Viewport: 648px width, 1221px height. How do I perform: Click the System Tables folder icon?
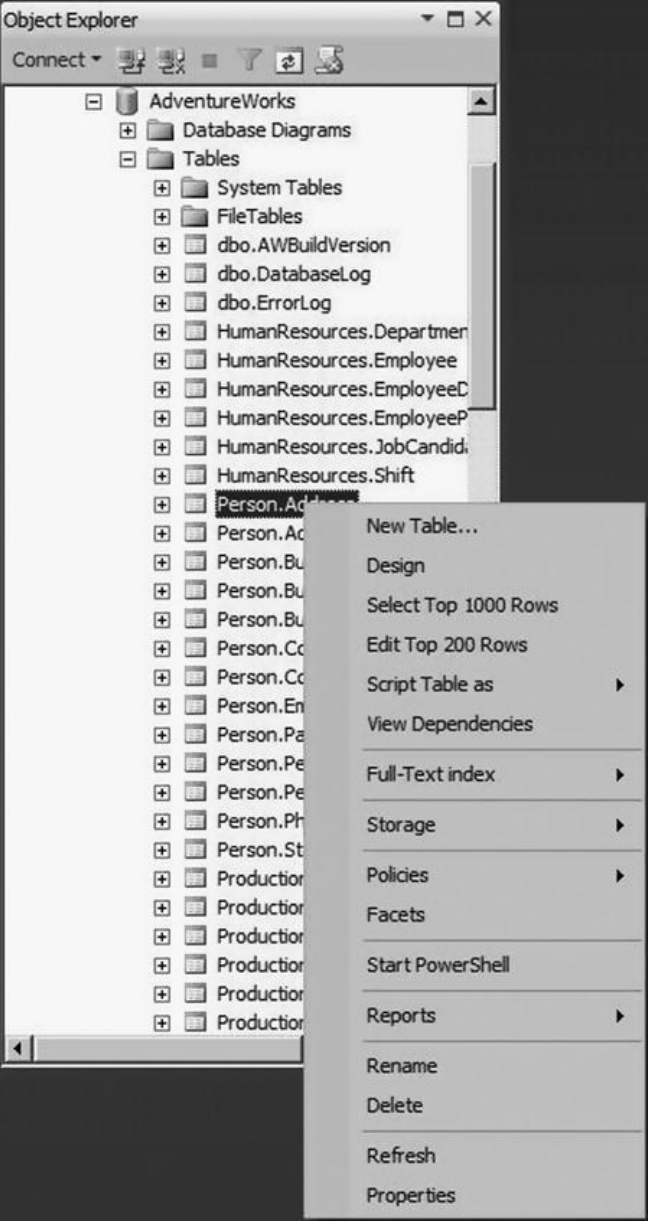[x=195, y=188]
